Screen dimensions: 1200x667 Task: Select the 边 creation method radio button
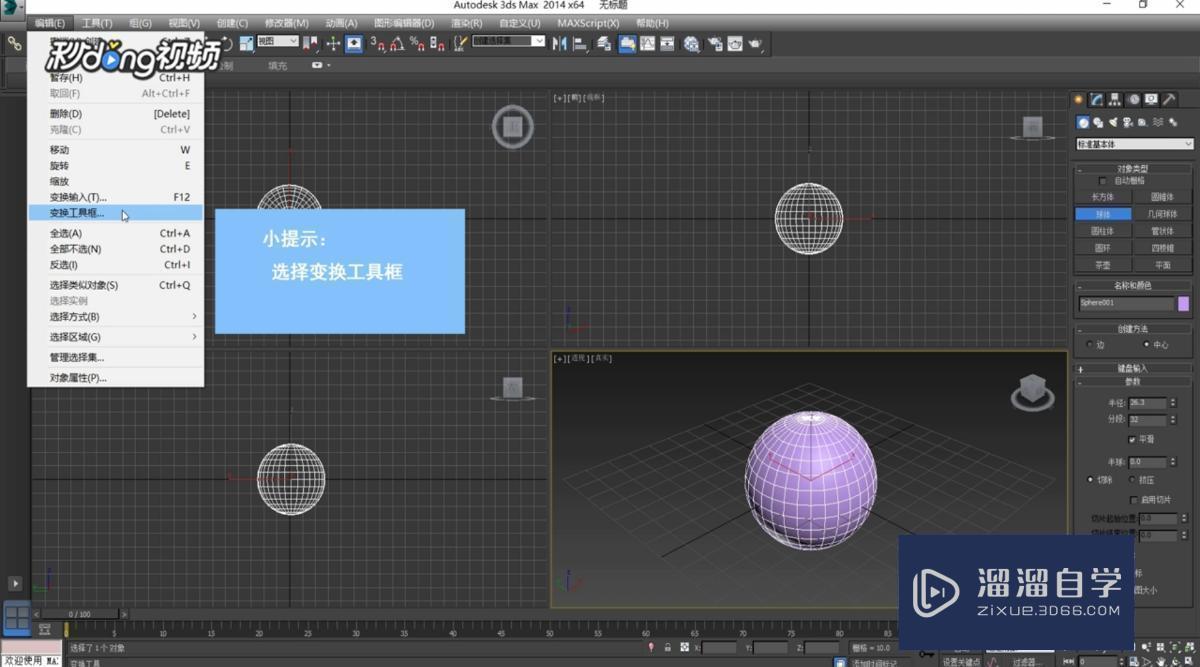click(x=1090, y=343)
